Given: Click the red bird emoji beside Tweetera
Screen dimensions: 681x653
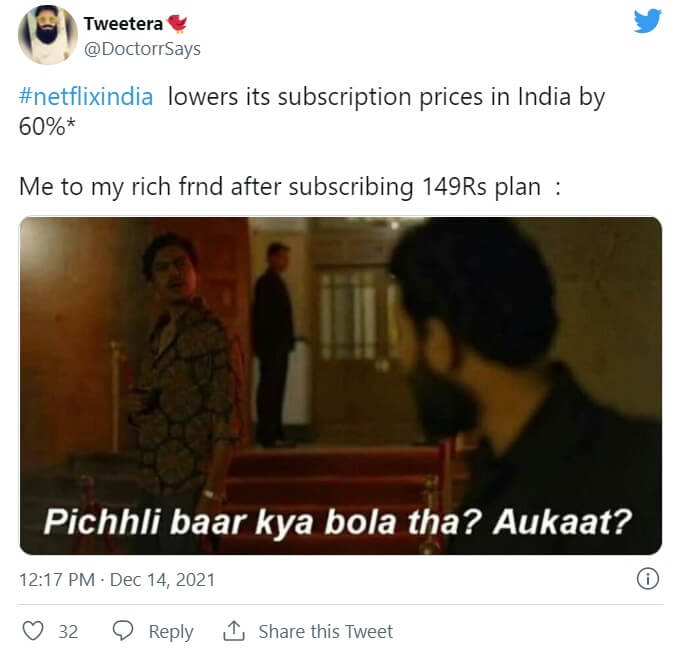Looking at the screenshot, I should [x=177, y=23].
